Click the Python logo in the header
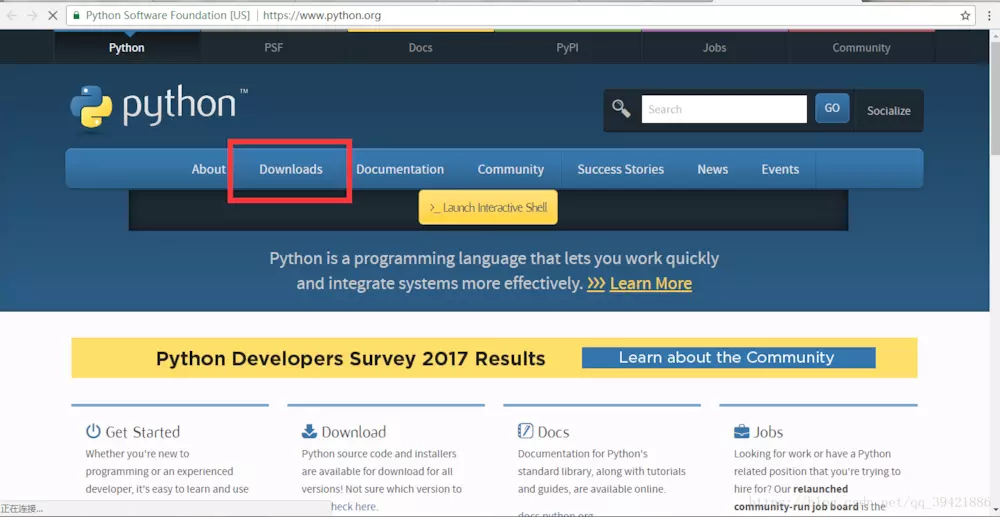Image resolution: width=1000 pixels, height=517 pixels. click(x=159, y=106)
